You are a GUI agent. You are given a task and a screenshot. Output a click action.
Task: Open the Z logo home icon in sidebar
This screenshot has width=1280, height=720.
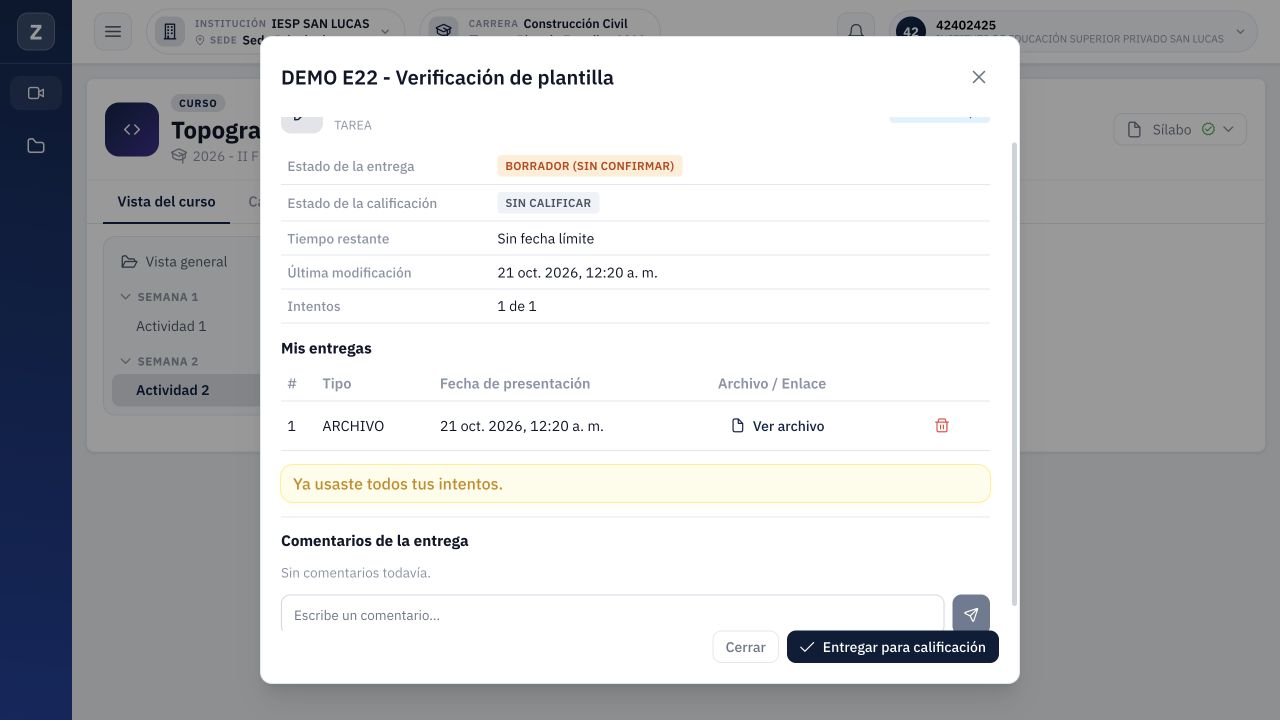pyautogui.click(x=36, y=32)
